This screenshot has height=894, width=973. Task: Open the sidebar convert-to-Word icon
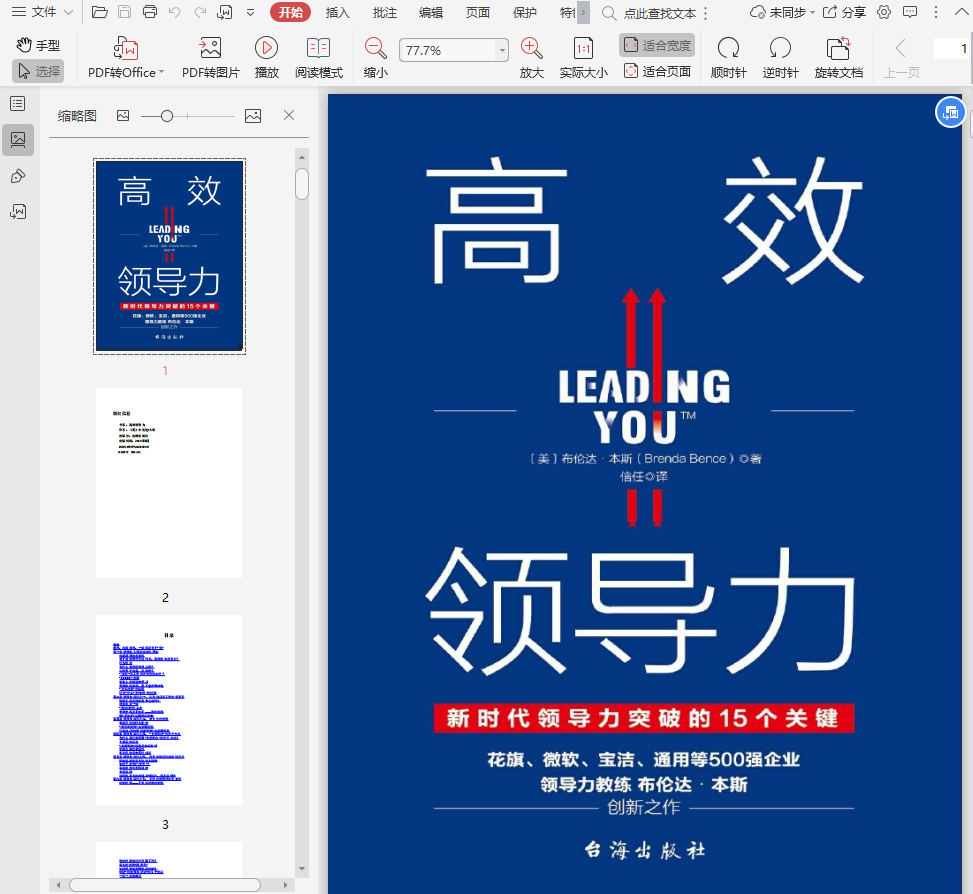pyautogui.click(x=18, y=212)
